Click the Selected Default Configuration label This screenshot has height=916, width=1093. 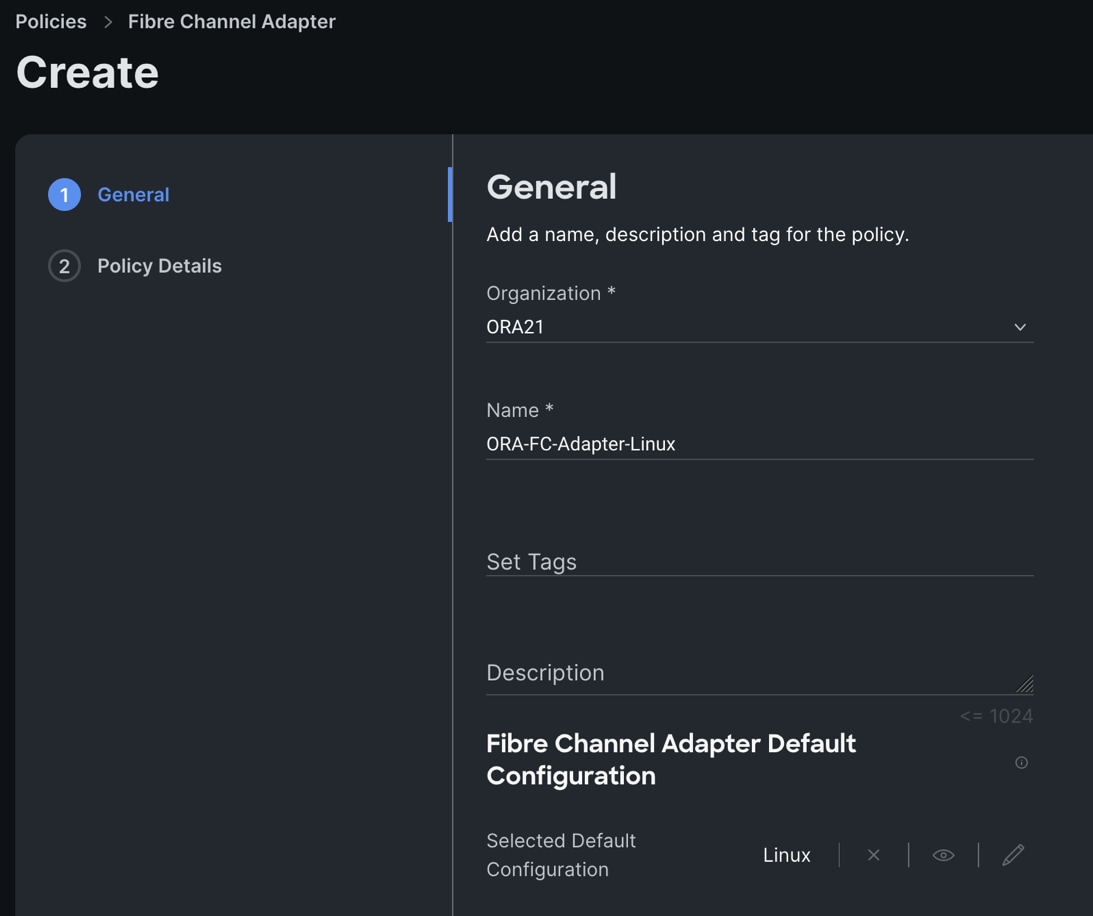tap(561, 855)
